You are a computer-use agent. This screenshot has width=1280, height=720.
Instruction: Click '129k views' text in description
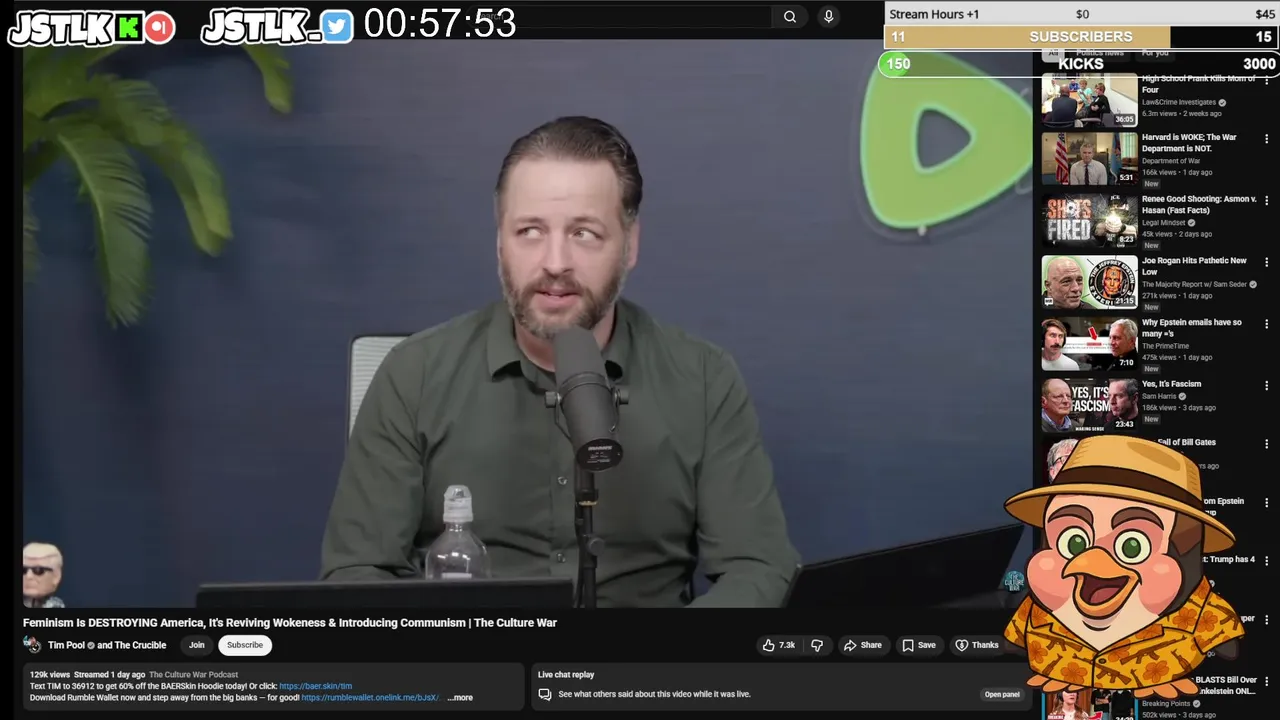(x=50, y=675)
